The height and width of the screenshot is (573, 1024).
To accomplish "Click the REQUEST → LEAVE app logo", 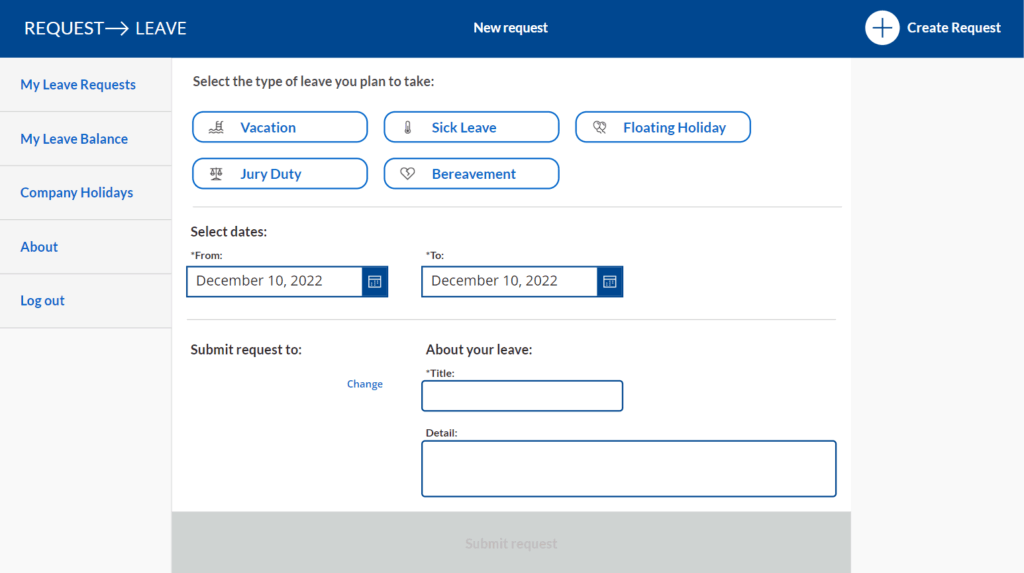I will (x=105, y=28).
